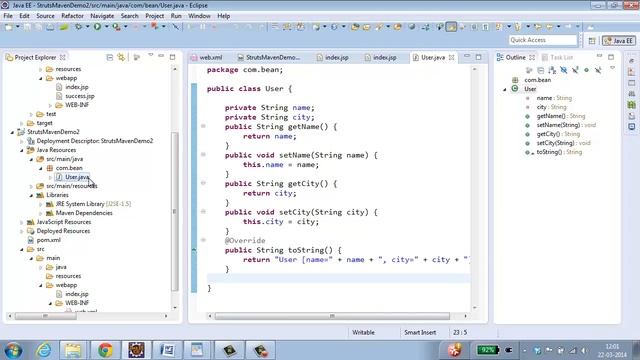Viewport: 640px width, 360px height.
Task: Click the Quick Access search field
Action: 542,40
